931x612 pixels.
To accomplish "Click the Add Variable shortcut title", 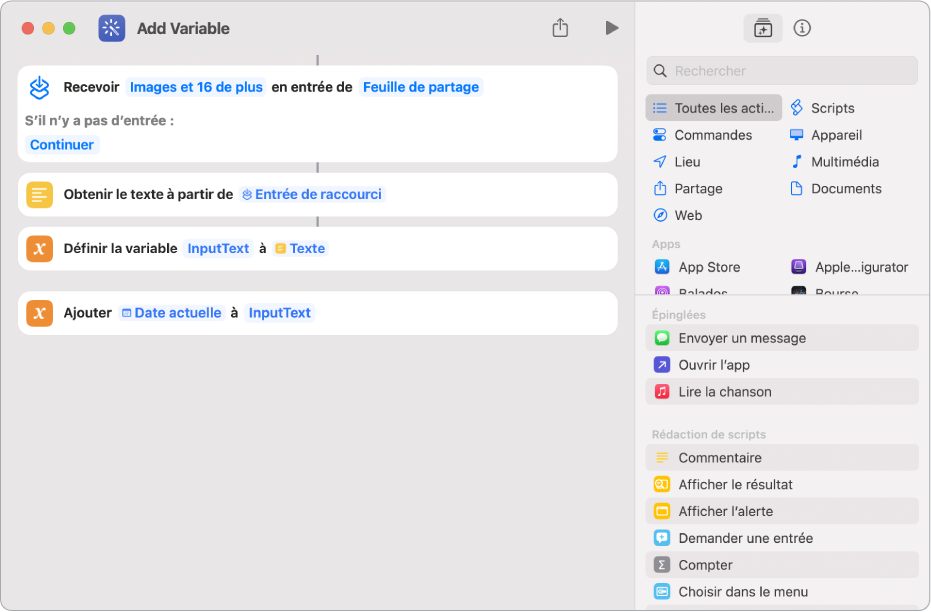I will click(x=183, y=28).
